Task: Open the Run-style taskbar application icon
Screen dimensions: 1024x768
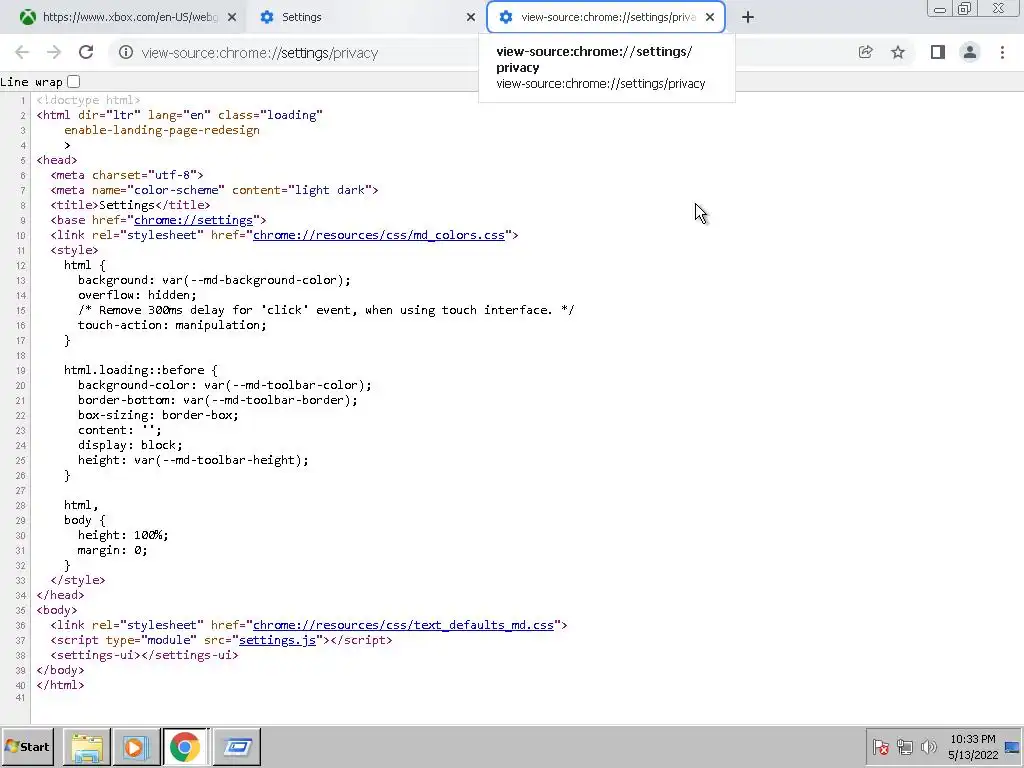Action: tap(237, 746)
